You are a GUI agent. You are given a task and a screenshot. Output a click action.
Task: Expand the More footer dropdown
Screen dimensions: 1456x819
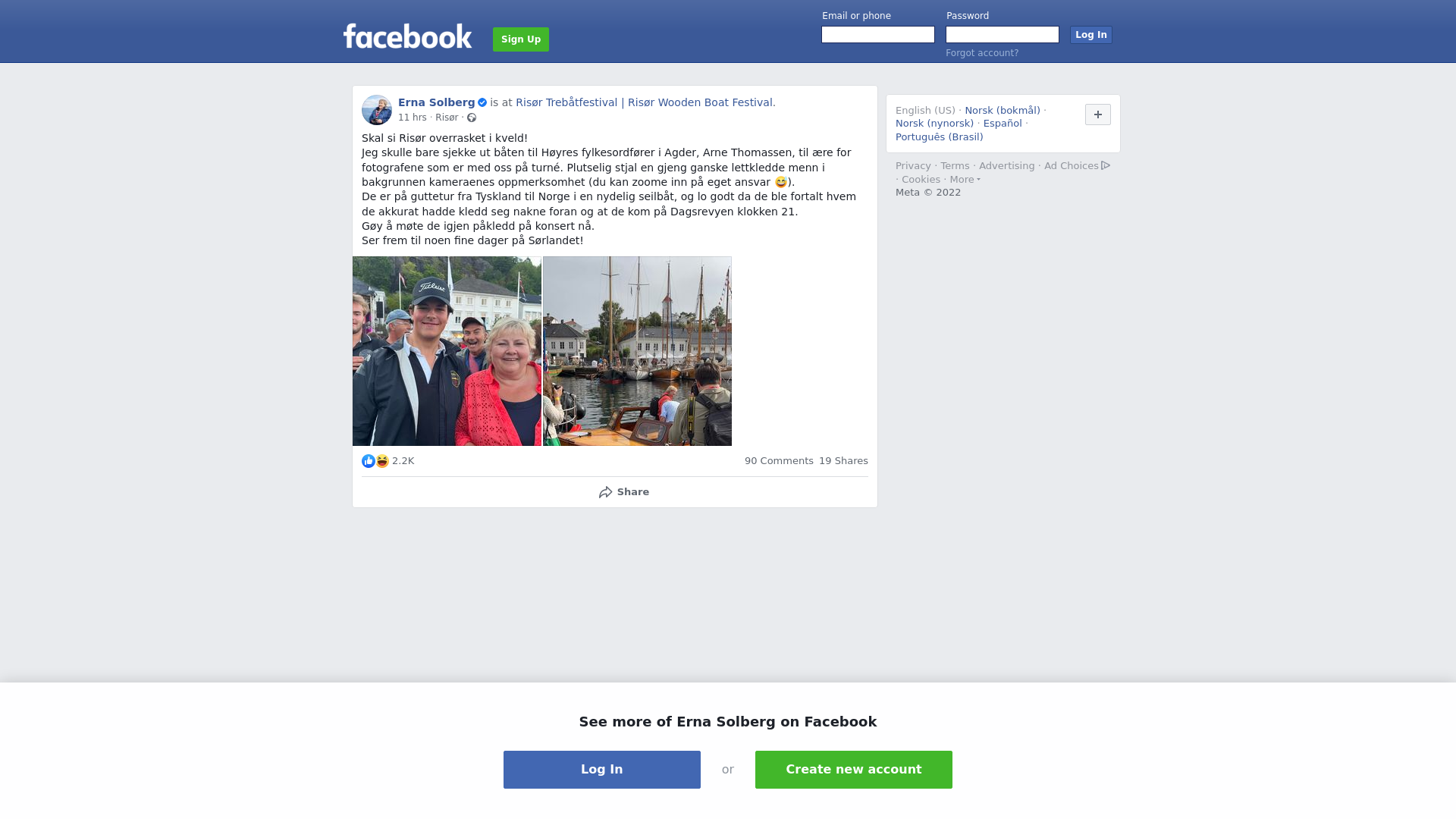(965, 180)
